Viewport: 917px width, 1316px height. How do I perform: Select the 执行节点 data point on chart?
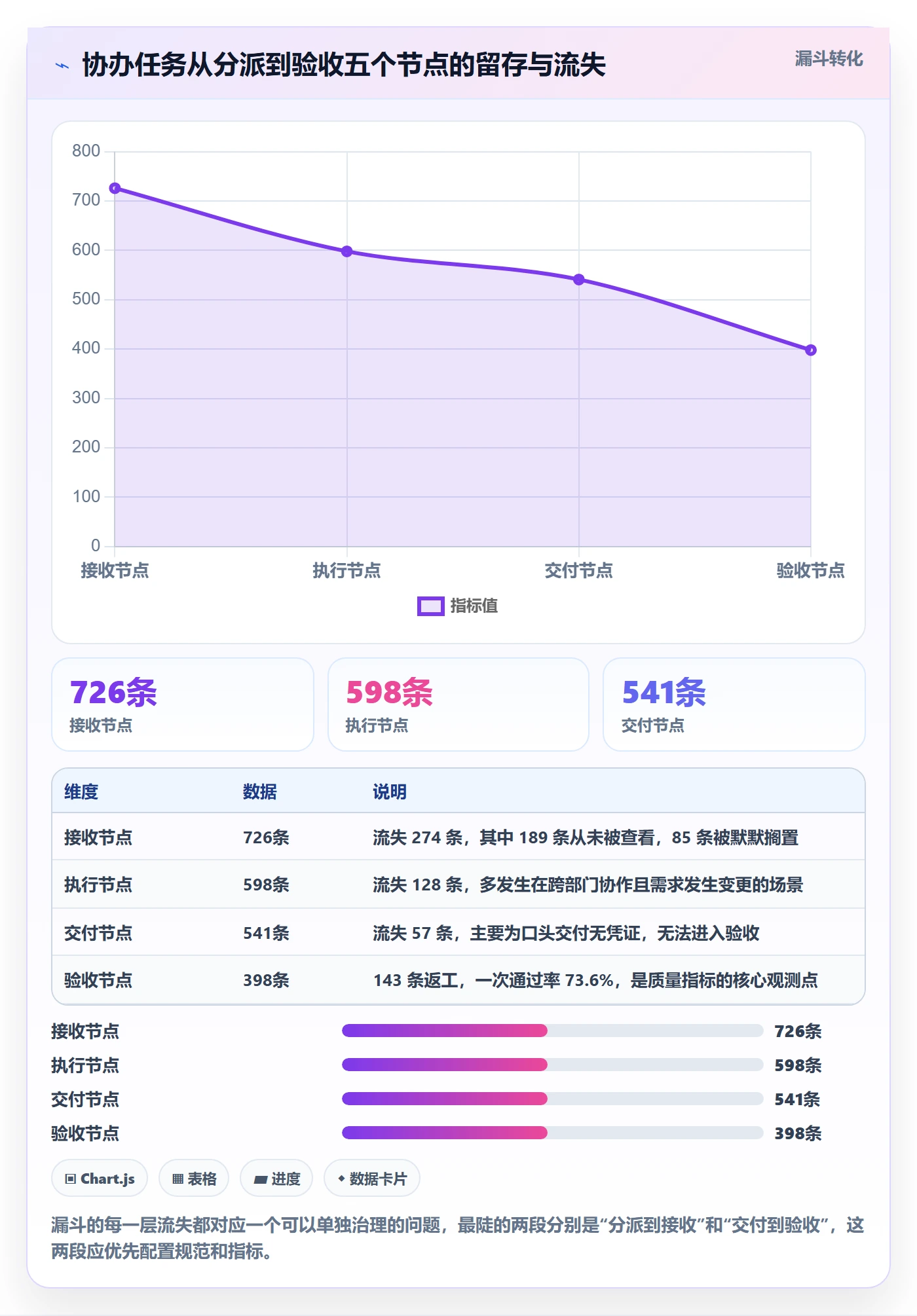click(347, 251)
